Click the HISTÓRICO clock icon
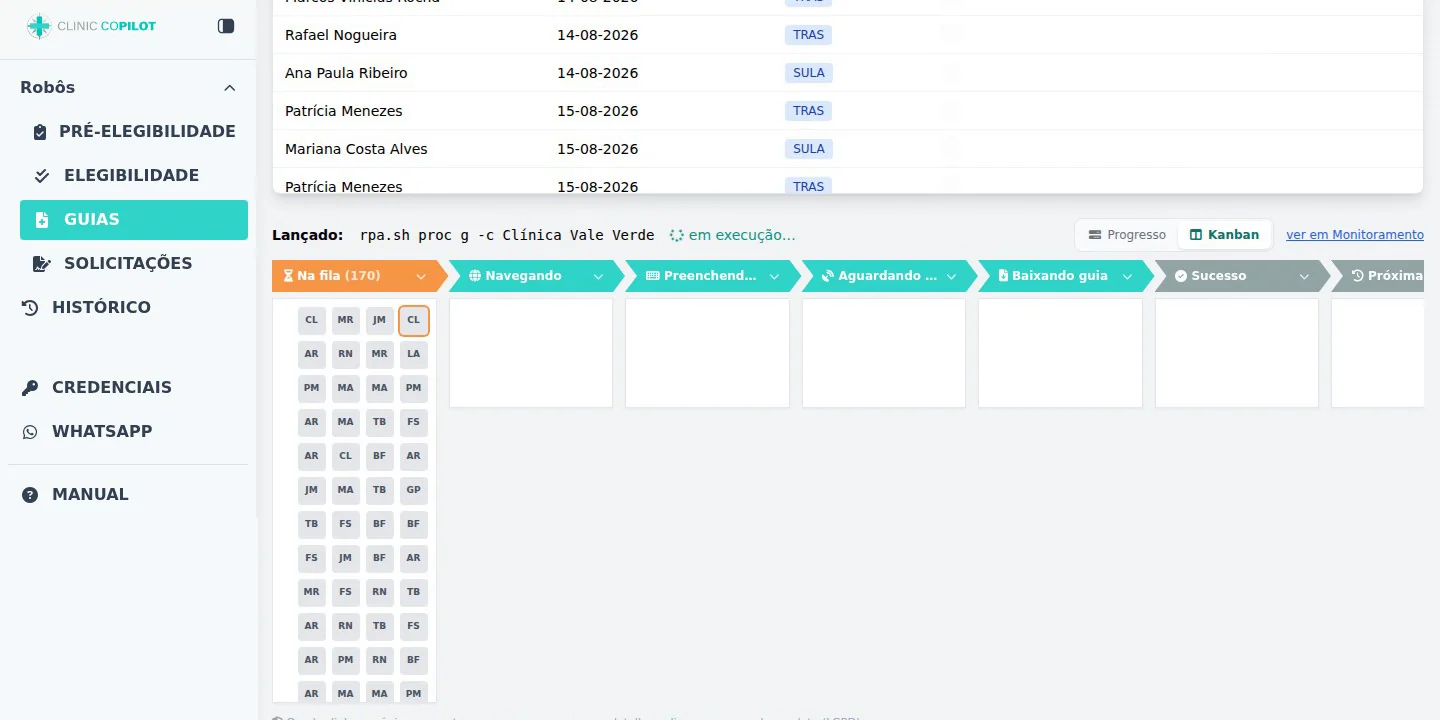The height and width of the screenshot is (720, 1440). point(30,308)
